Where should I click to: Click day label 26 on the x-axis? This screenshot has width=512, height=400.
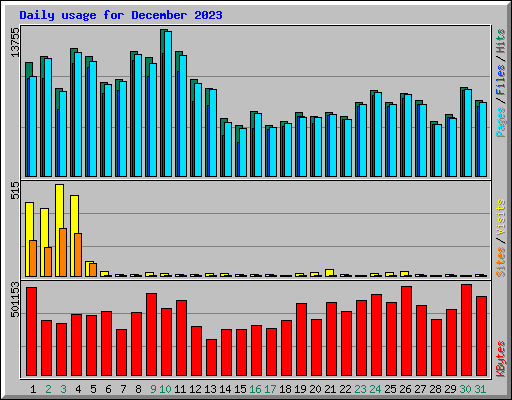[x=405, y=389]
